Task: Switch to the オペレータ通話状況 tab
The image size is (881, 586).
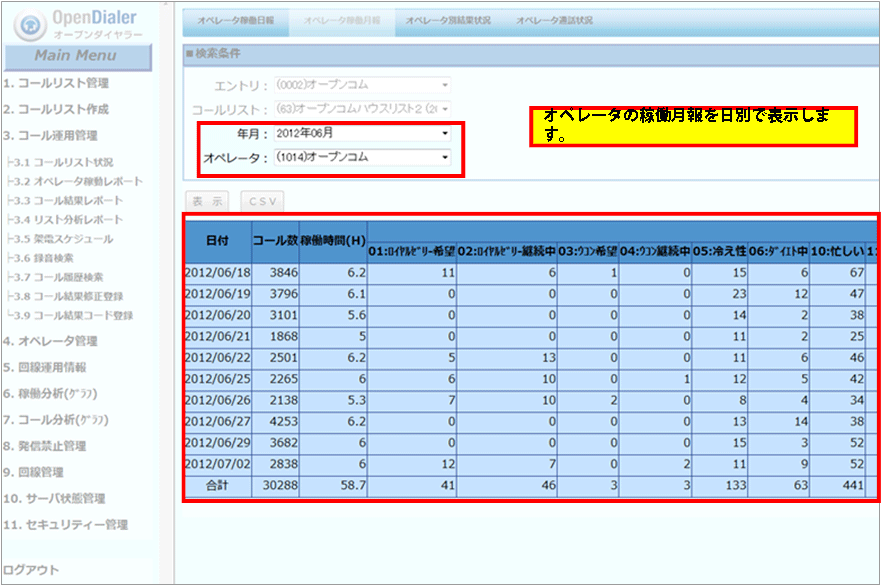Action: [555, 21]
